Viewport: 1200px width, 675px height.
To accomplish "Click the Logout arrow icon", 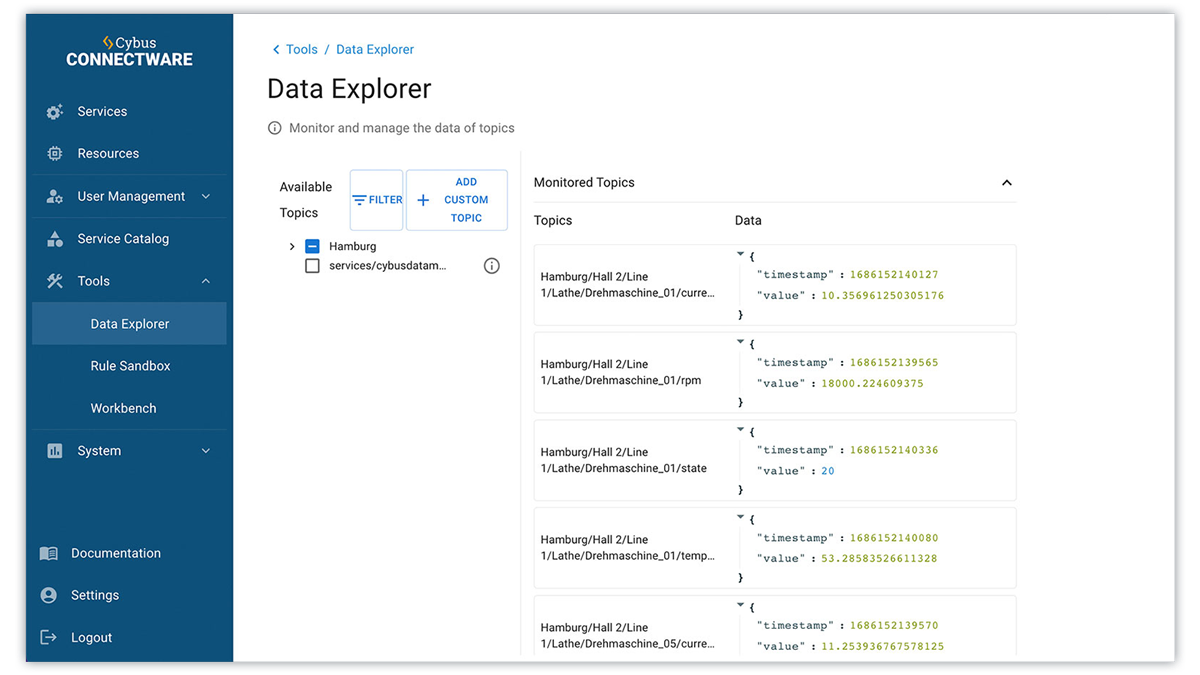I will tap(48, 638).
